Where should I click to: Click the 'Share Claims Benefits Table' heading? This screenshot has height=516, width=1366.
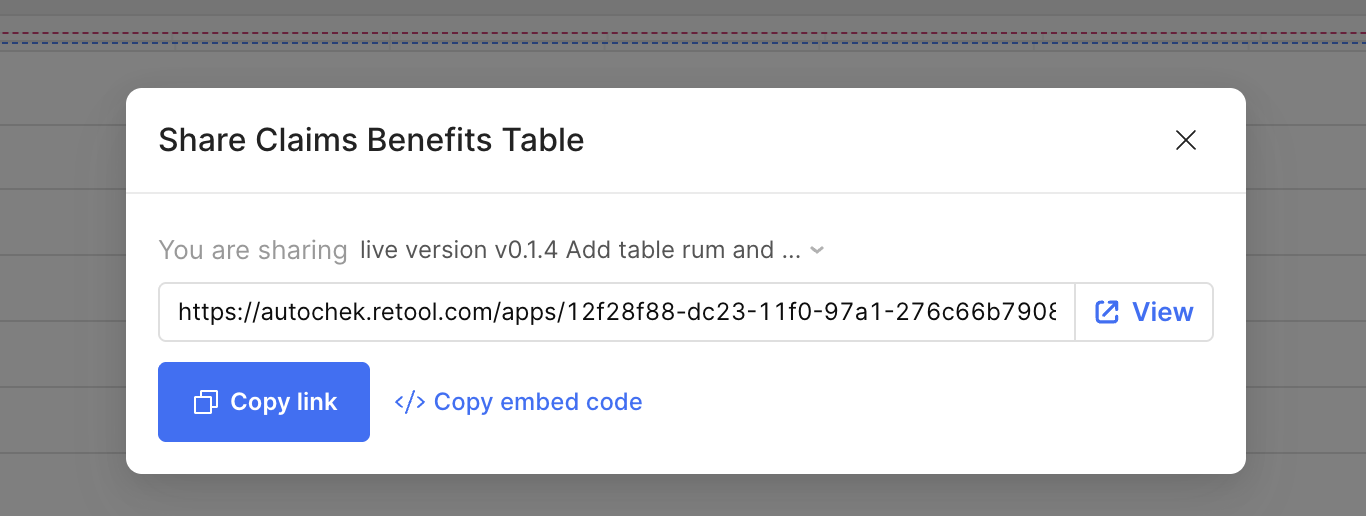(x=371, y=140)
